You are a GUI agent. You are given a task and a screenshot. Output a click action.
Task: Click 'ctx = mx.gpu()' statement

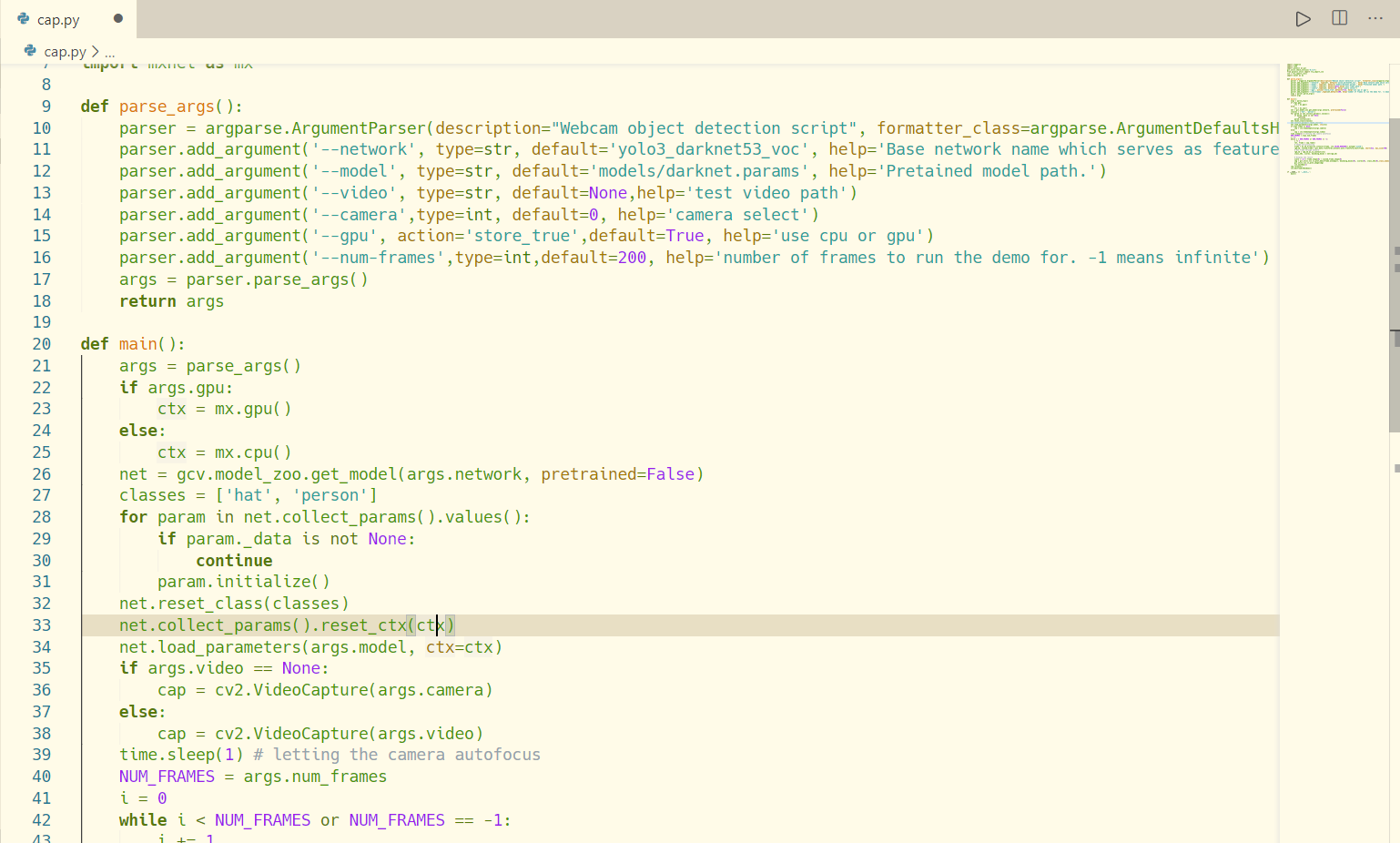(225, 409)
